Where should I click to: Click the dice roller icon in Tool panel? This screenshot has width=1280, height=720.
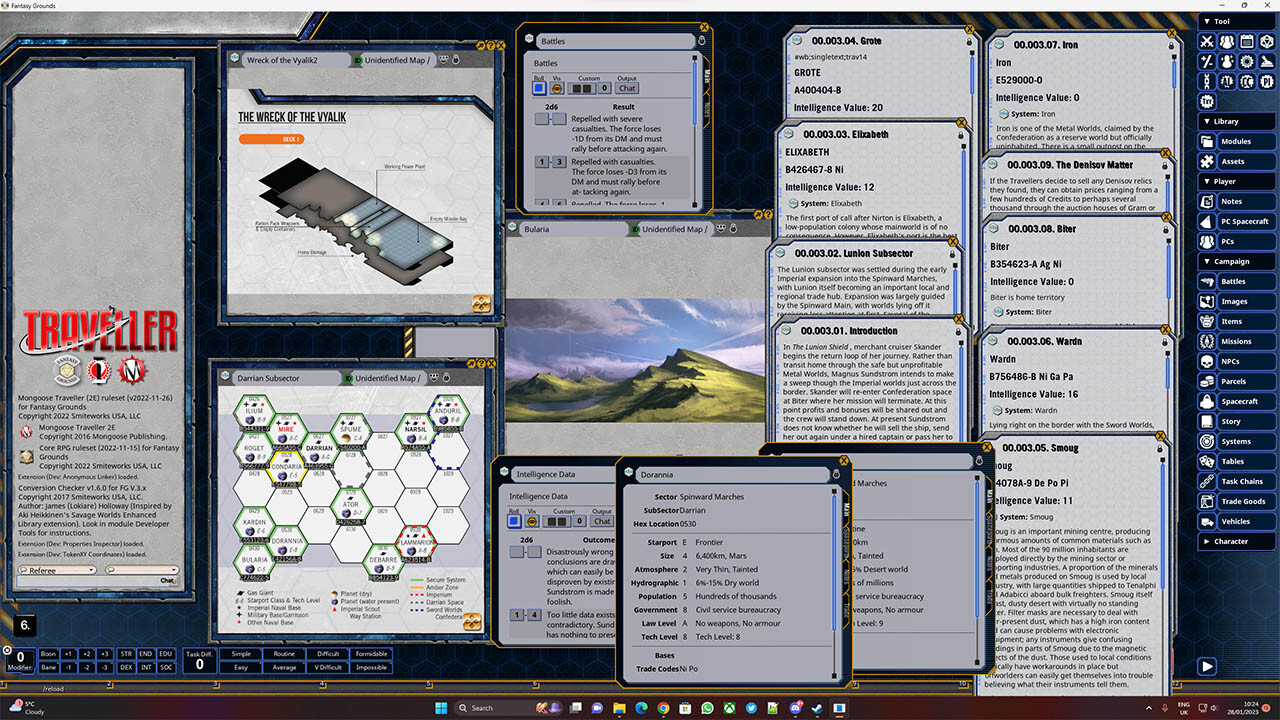coord(1268,41)
